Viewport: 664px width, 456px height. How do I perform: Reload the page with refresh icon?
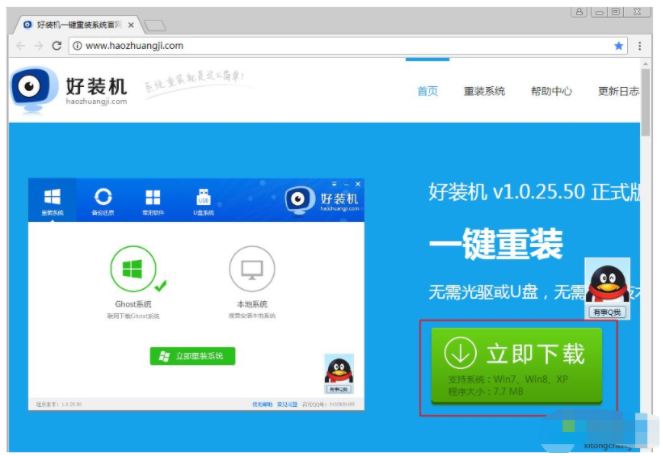pyautogui.click(x=57, y=46)
